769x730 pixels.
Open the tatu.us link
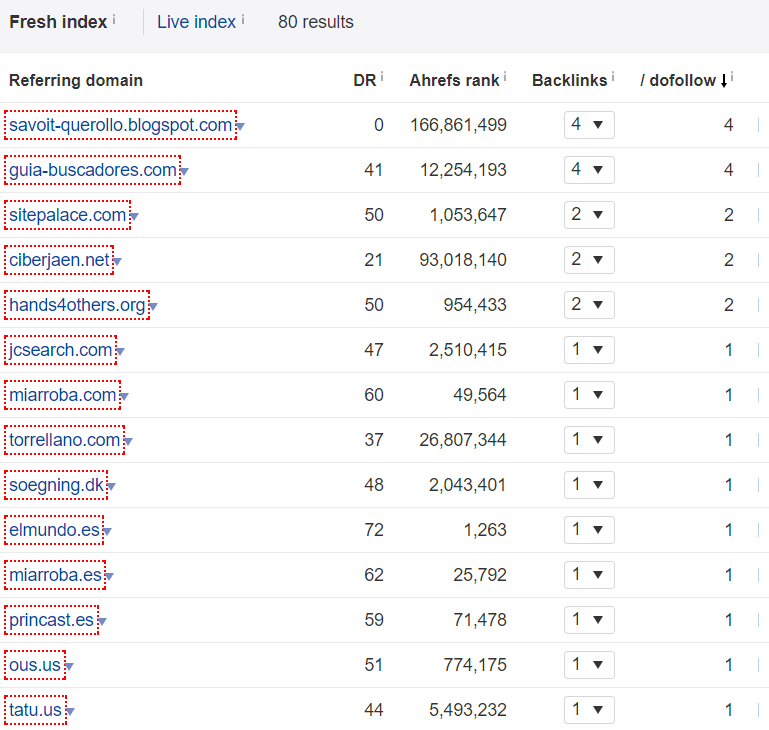(35, 710)
